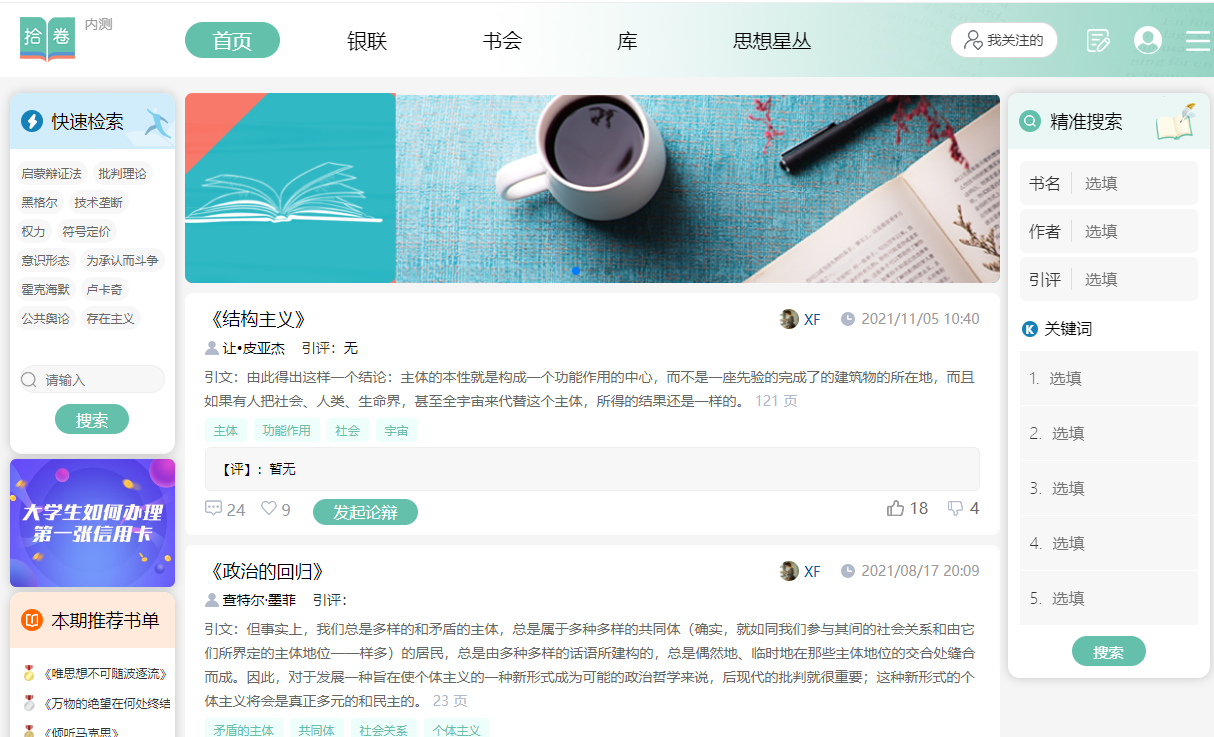Image resolution: width=1214 pixels, height=737 pixels.
Task: Switch to the 银联 navigation tab
Action: (x=367, y=41)
